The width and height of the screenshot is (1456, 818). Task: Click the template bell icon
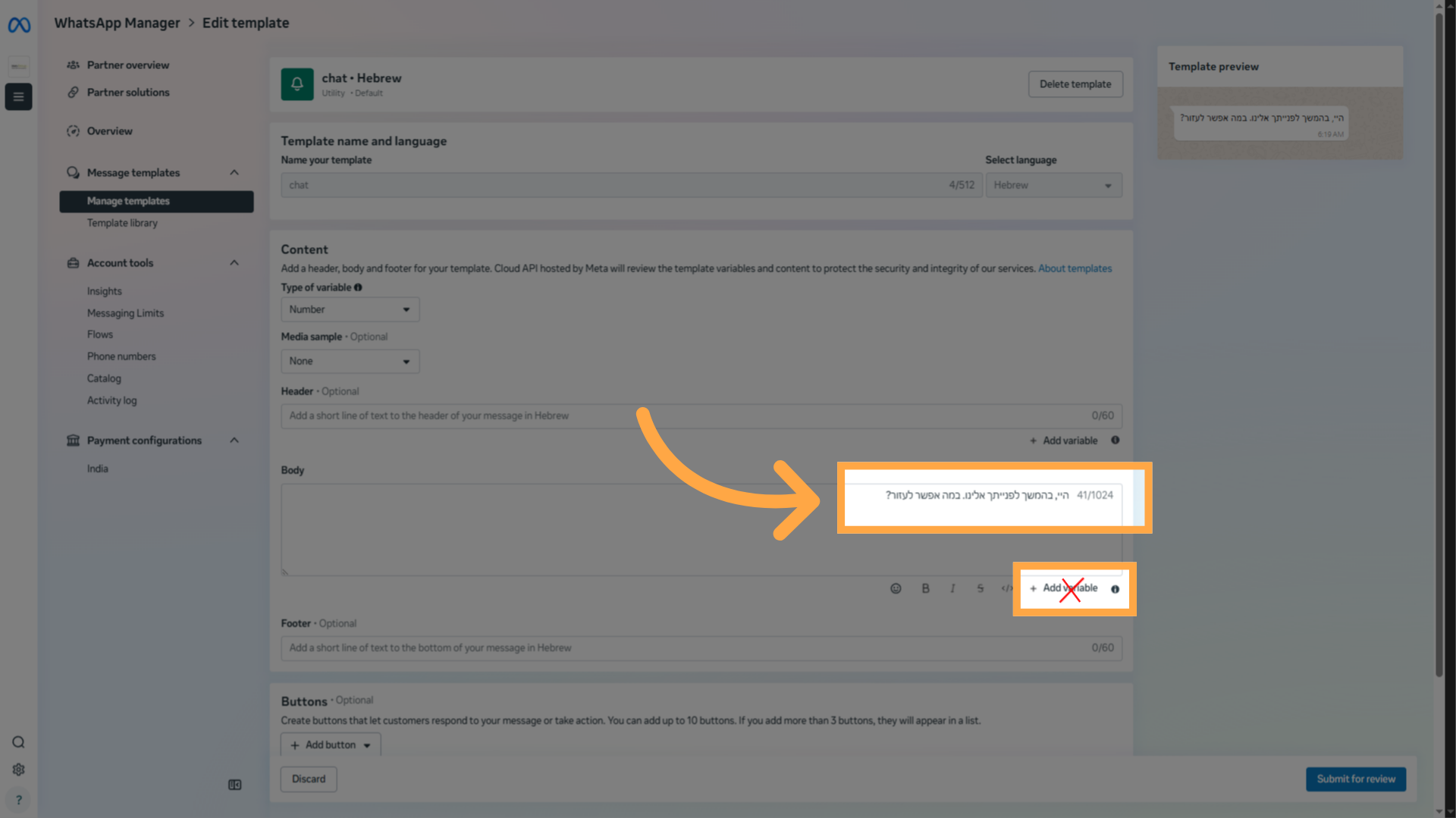297,84
